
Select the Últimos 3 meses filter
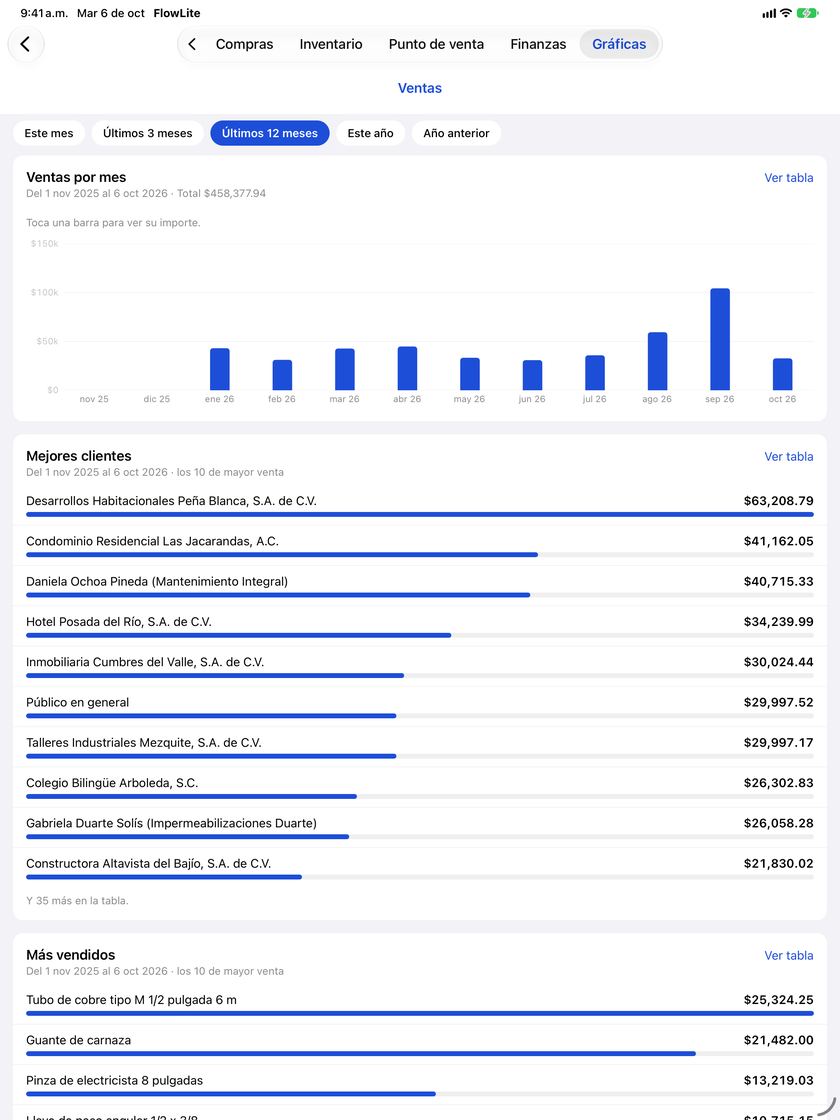[x=147, y=133]
